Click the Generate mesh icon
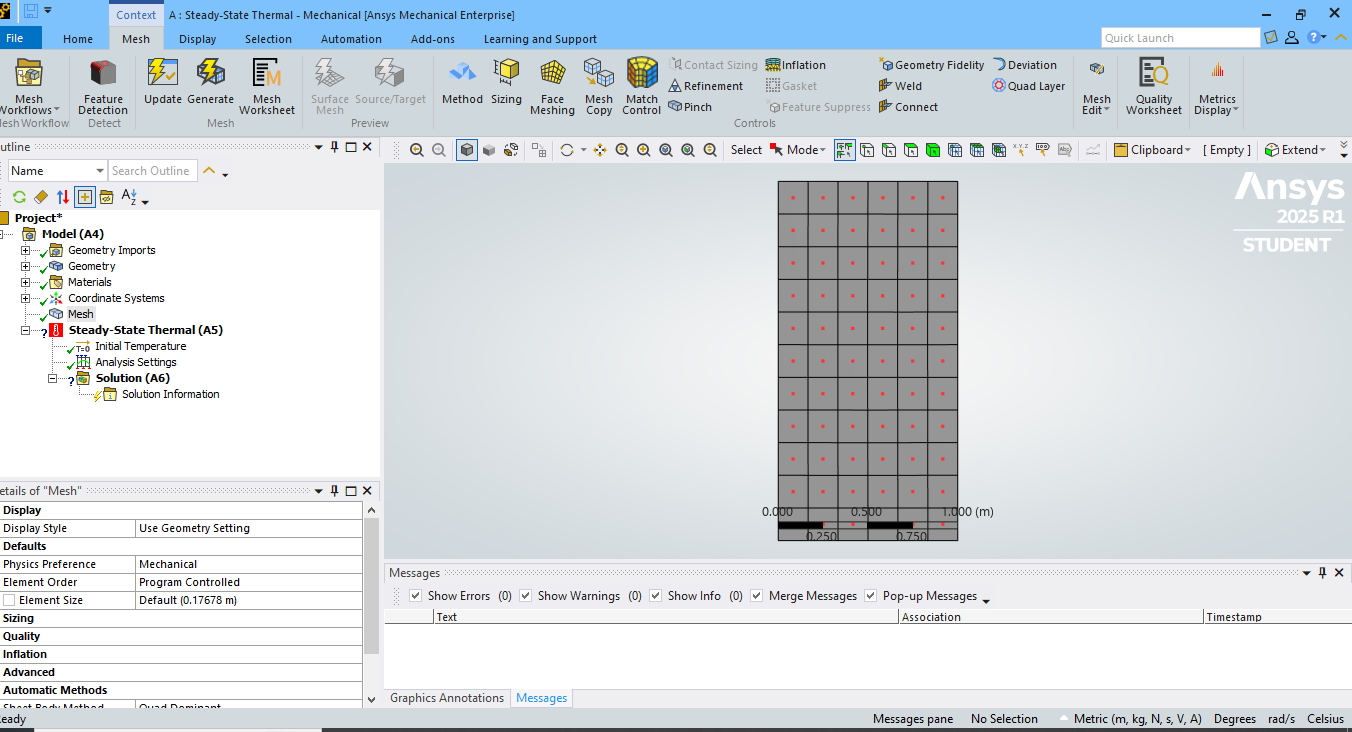 [x=210, y=82]
